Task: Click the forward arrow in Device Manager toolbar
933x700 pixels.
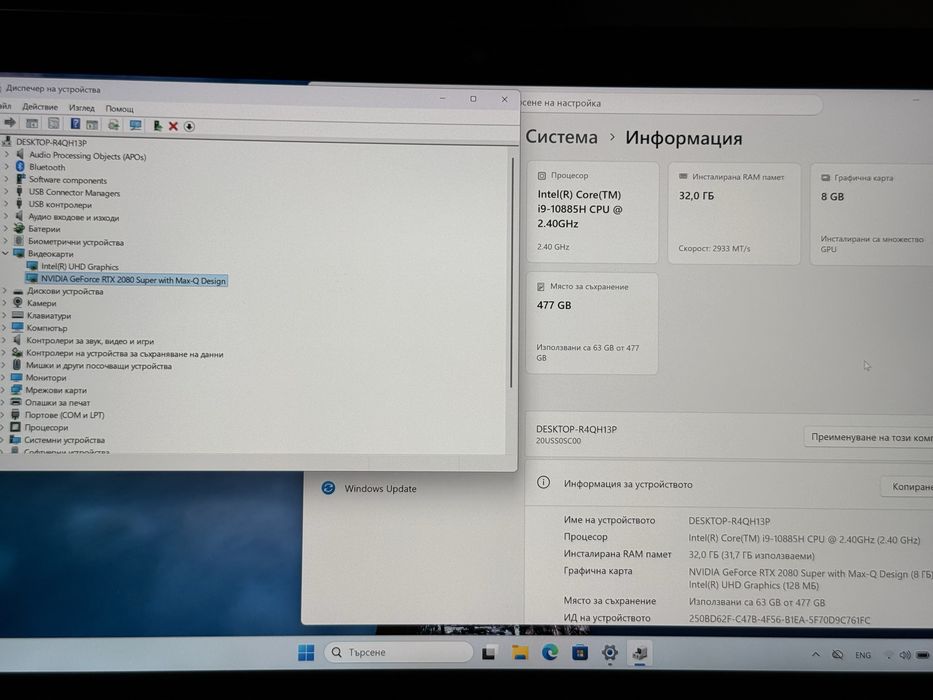Action: click(x=10, y=123)
